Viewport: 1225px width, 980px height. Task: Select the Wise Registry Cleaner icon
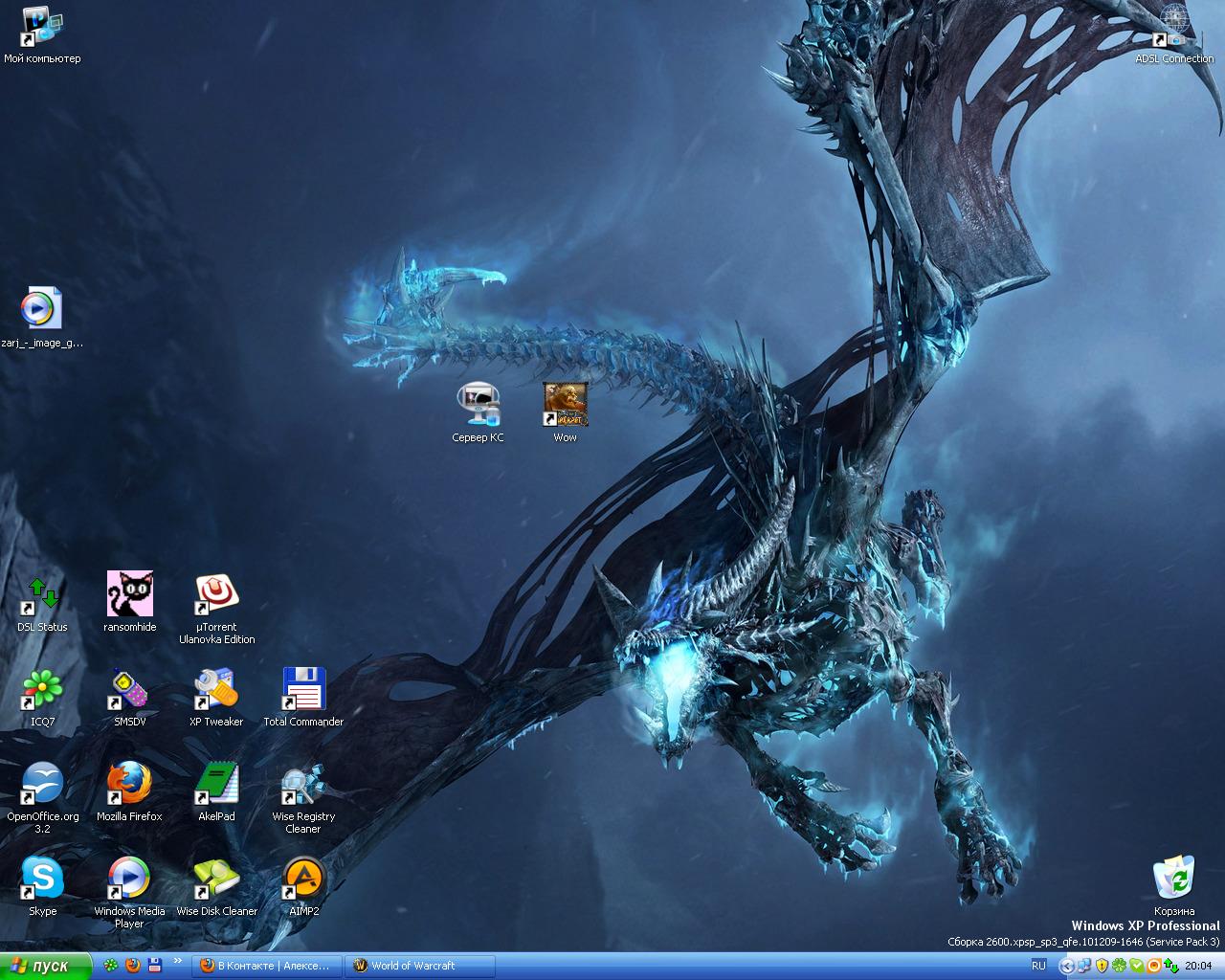pyautogui.click(x=303, y=785)
